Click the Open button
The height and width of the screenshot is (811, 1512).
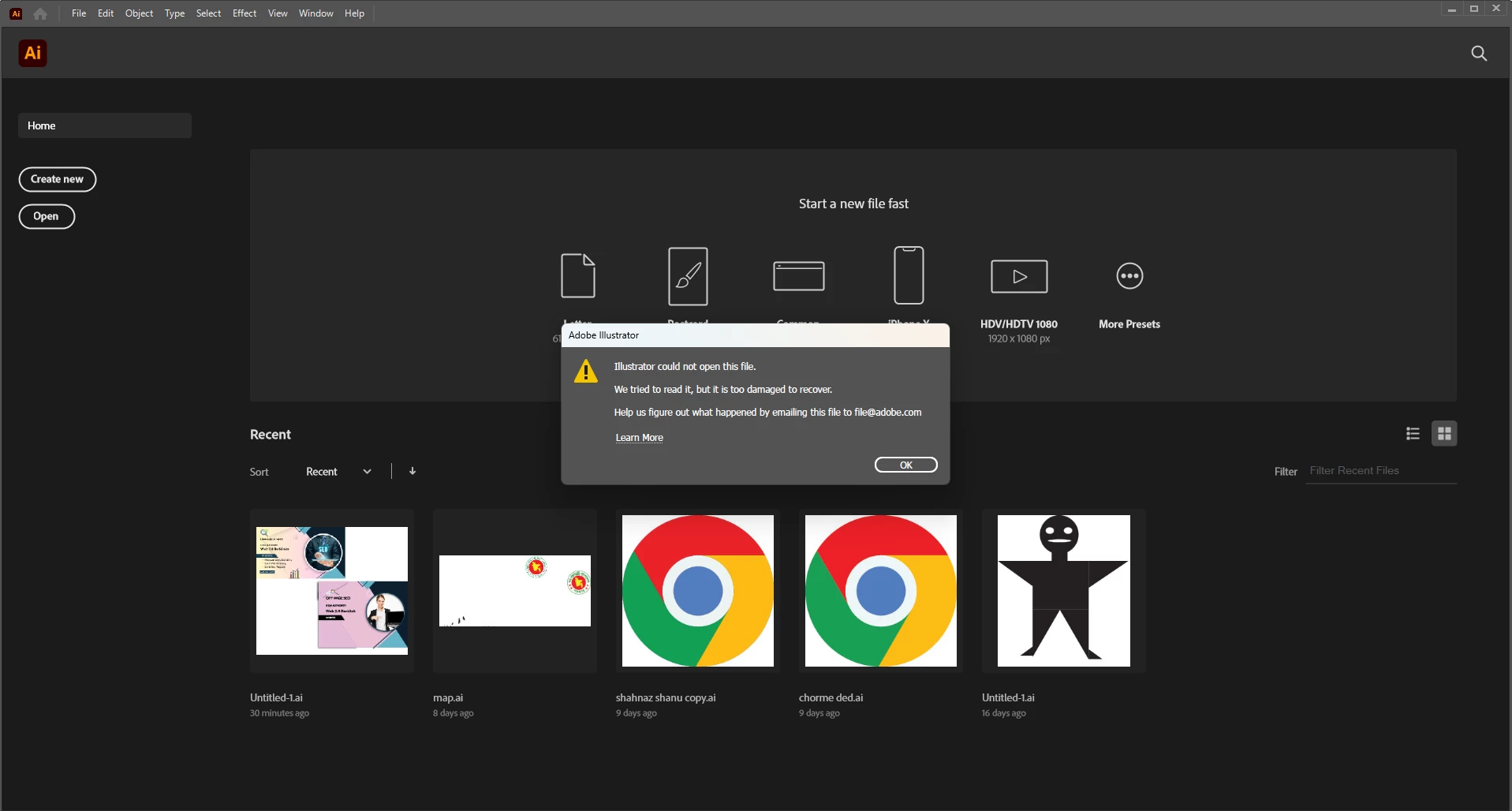(47, 216)
